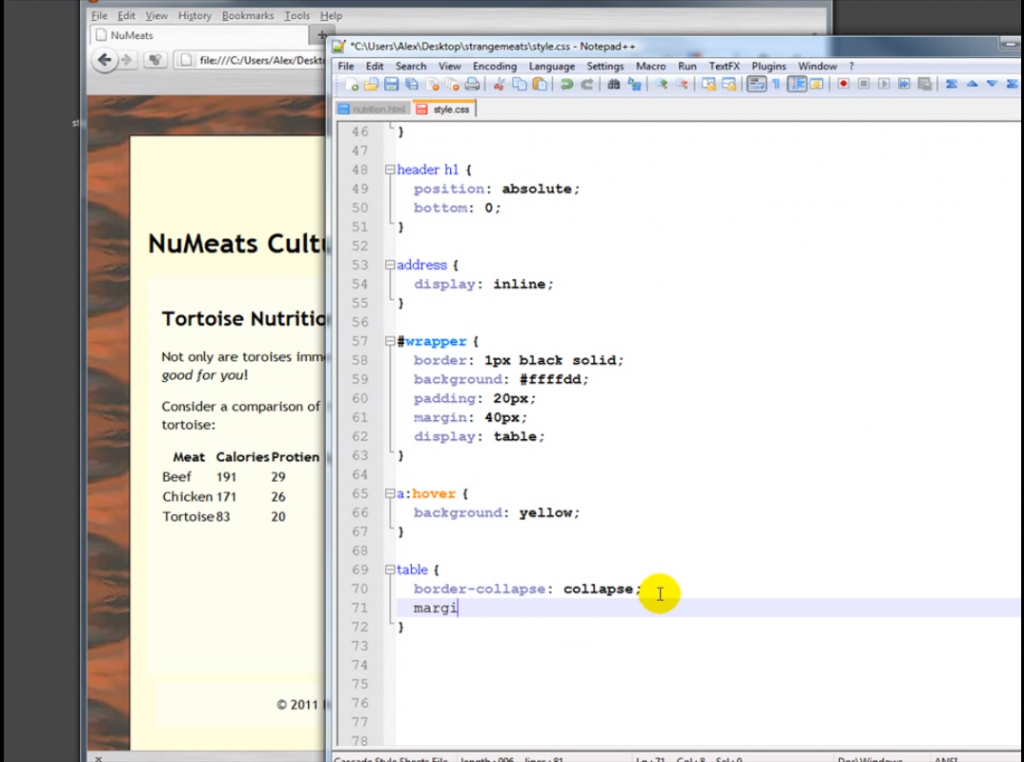Click the Print icon in the toolbar
The width and height of the screenshot is (1024, 762).
(x=472, y=85)
